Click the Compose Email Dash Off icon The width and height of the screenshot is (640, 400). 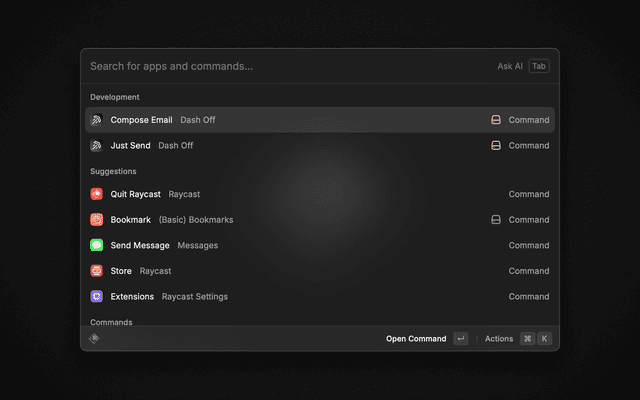[x=97, y=120]
